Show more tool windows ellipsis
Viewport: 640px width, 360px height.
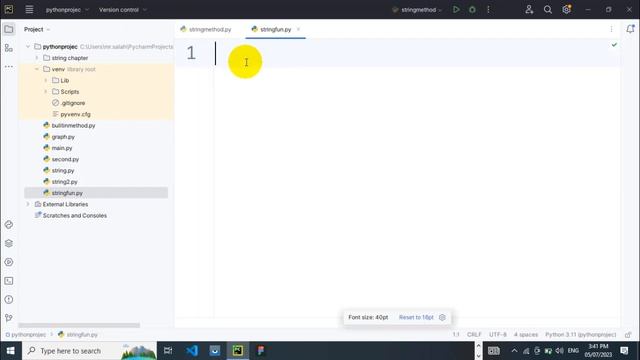pyautogui.click(x=9, y=66)
